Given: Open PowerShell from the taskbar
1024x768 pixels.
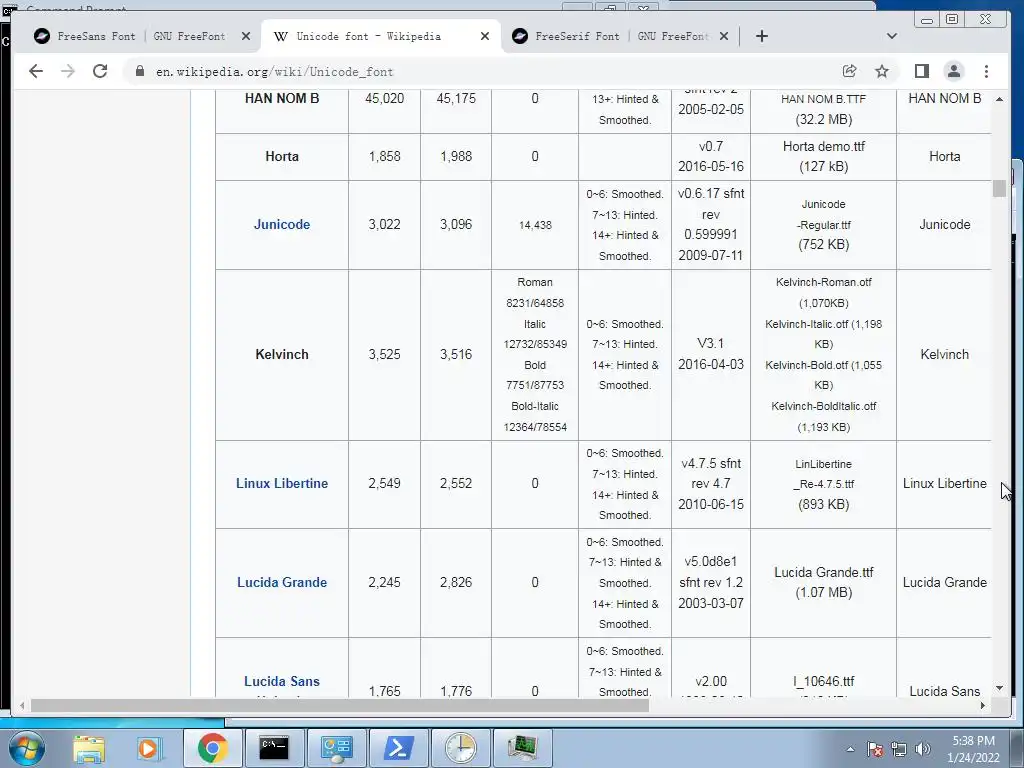Looking at the screenshot, I should (398, 748).
